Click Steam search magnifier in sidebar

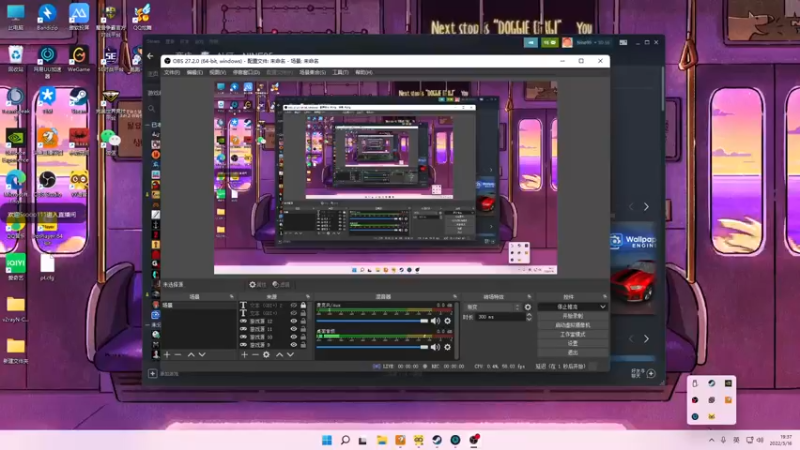tap(152, 108)
